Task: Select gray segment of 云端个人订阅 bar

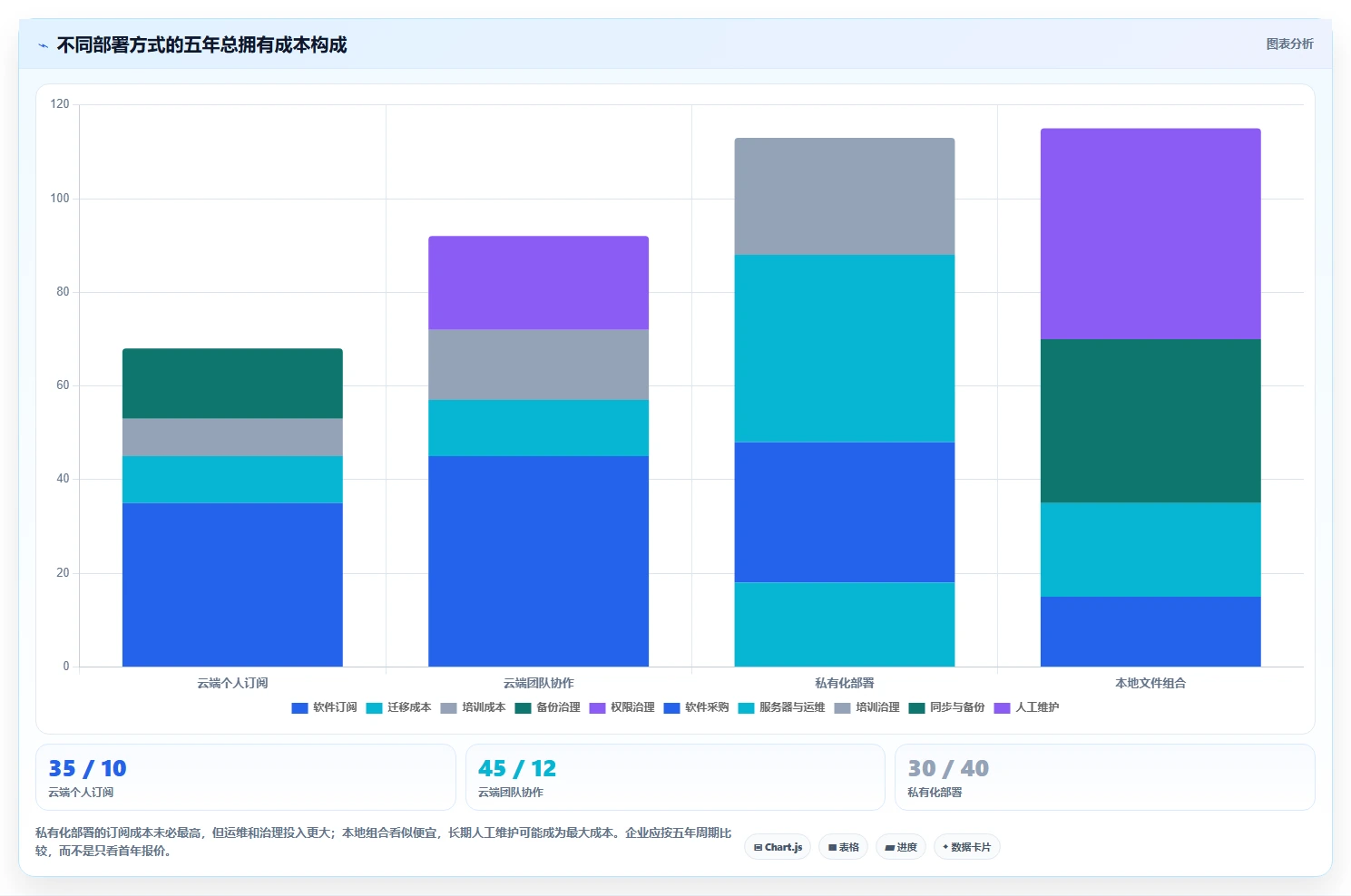Action: 232,437
